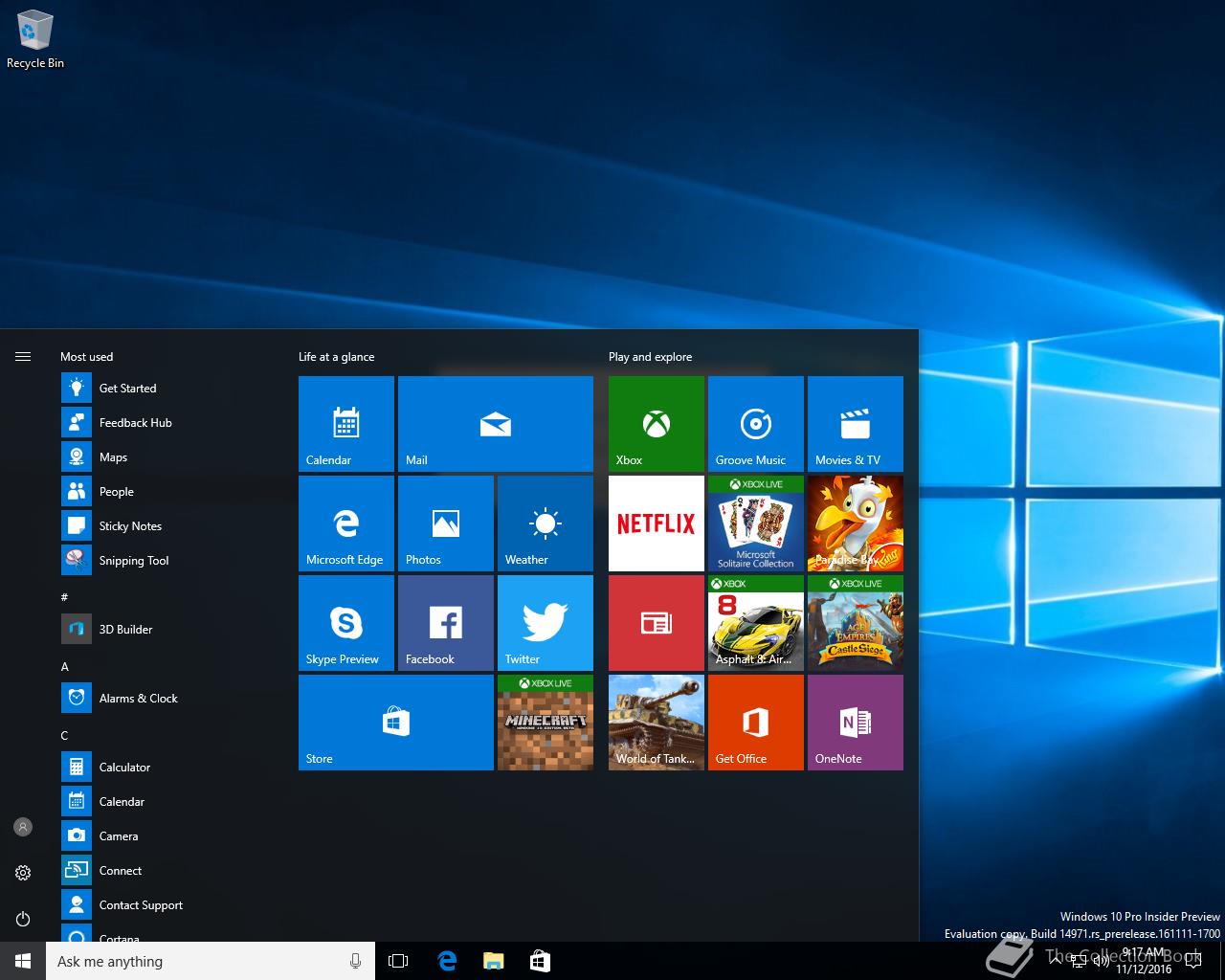Click the Life at a glance group header
The width and height of the screenshot is (1225, 980).
(337, 357)
